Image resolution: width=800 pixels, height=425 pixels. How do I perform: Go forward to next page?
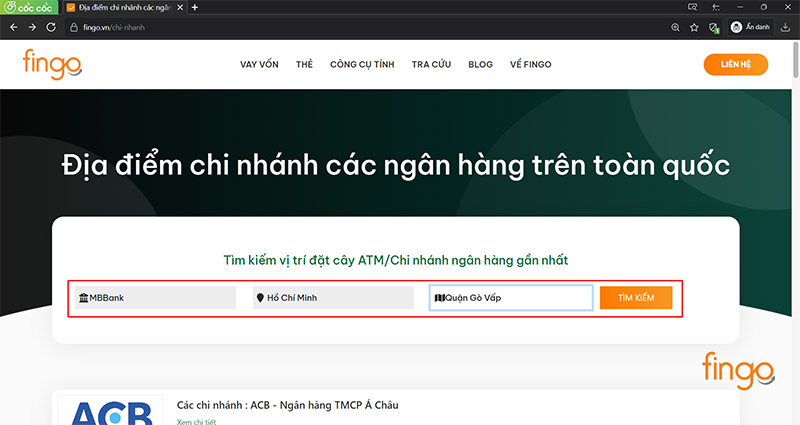pos(32,27)
